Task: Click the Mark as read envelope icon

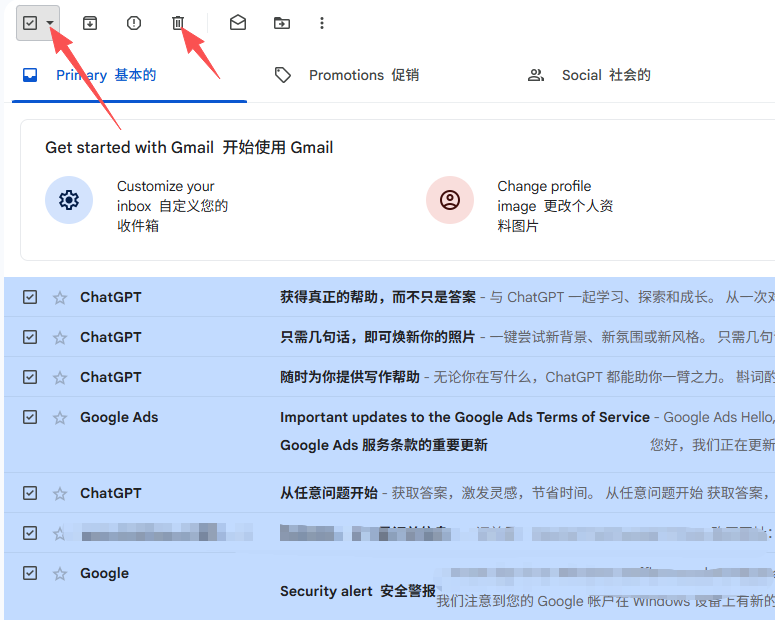Action: 238,23
